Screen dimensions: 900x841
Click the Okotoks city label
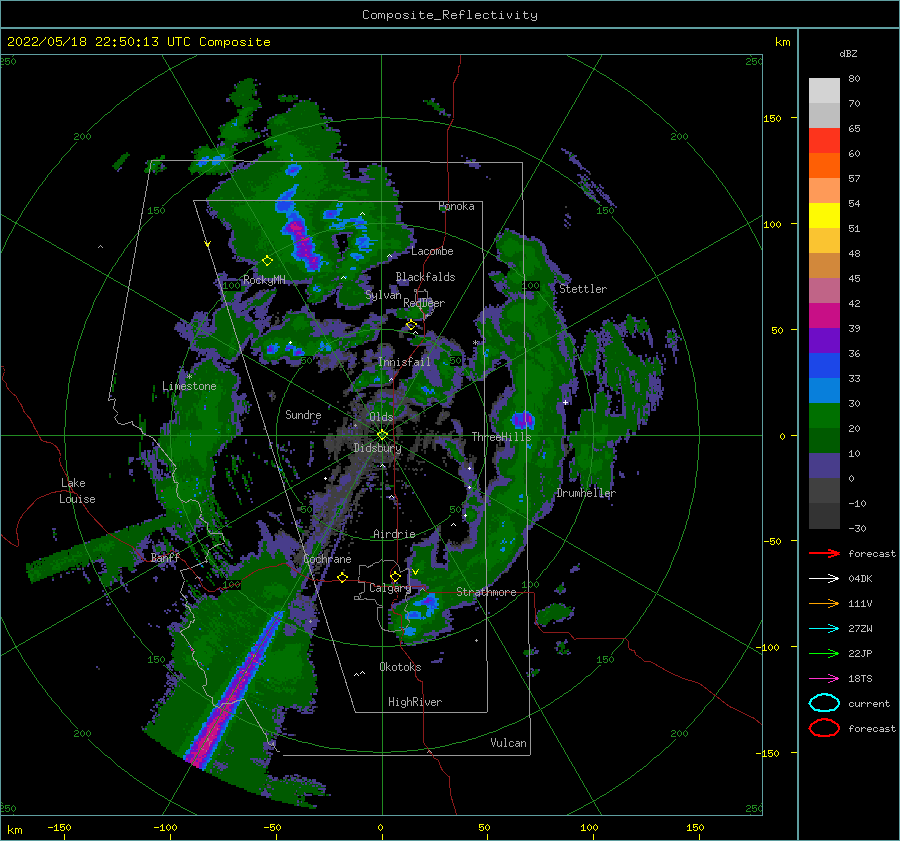(x=400, y=667)
